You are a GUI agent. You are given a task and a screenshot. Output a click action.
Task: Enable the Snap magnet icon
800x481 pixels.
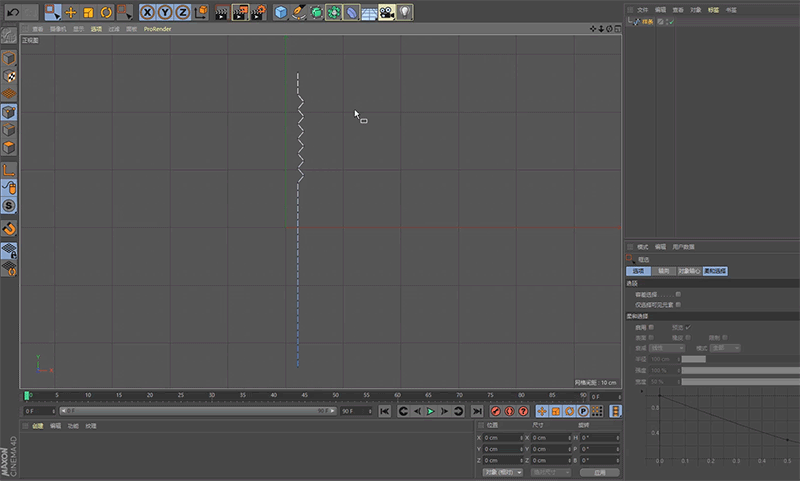9,229
